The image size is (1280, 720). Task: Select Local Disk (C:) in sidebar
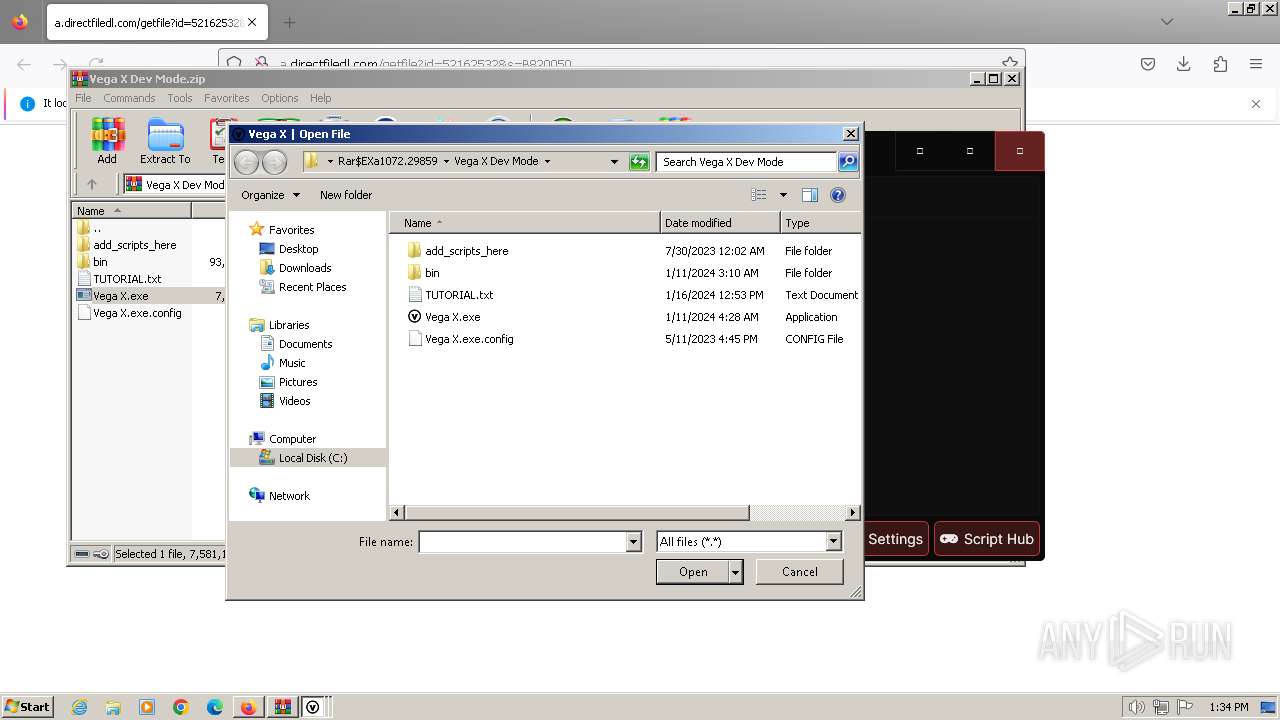coord(312,458)
